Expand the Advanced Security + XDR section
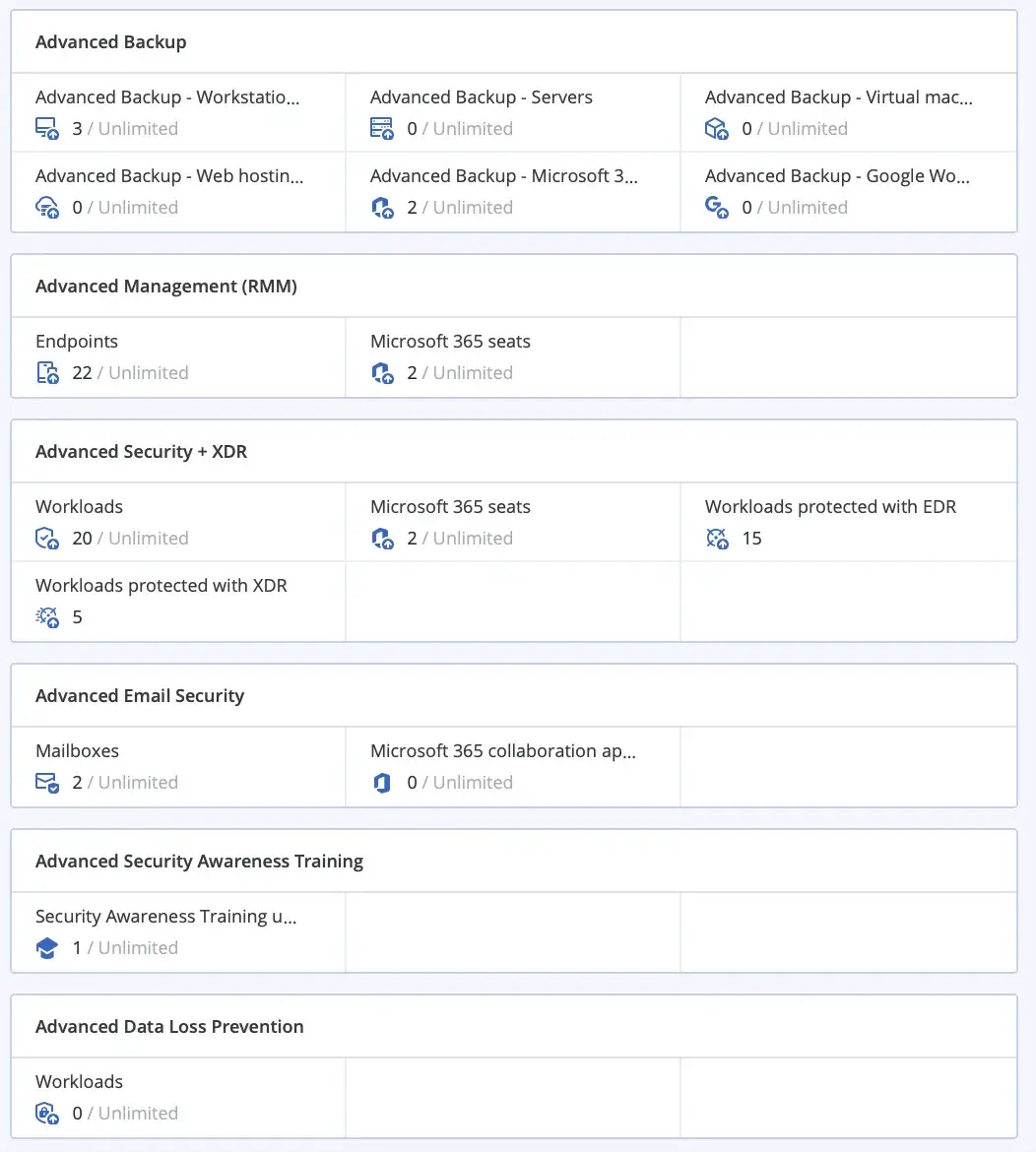This screenshot has width=1036, height=1152. (141, 451)
